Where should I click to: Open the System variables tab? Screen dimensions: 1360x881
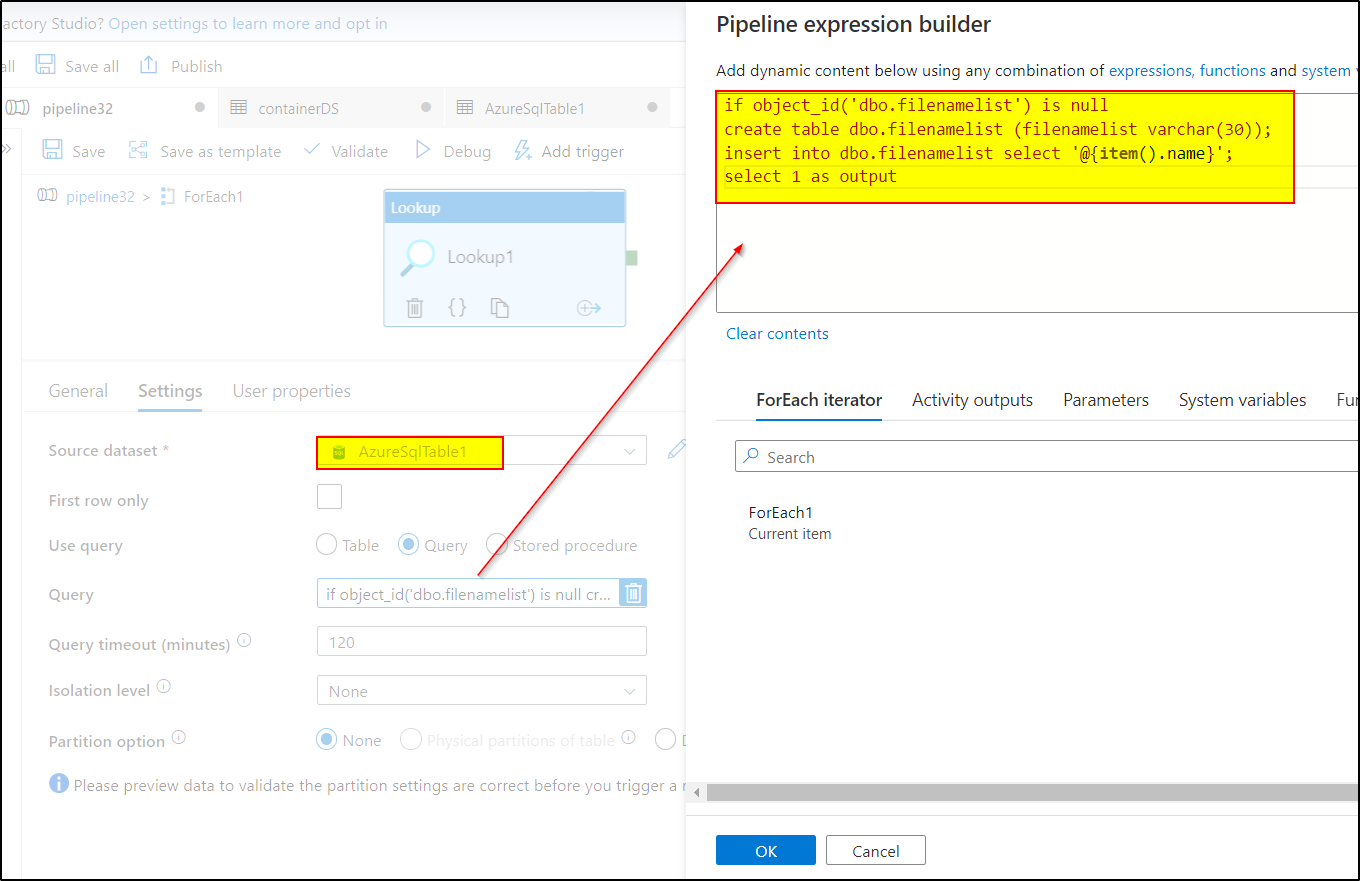coord(1242,400)
